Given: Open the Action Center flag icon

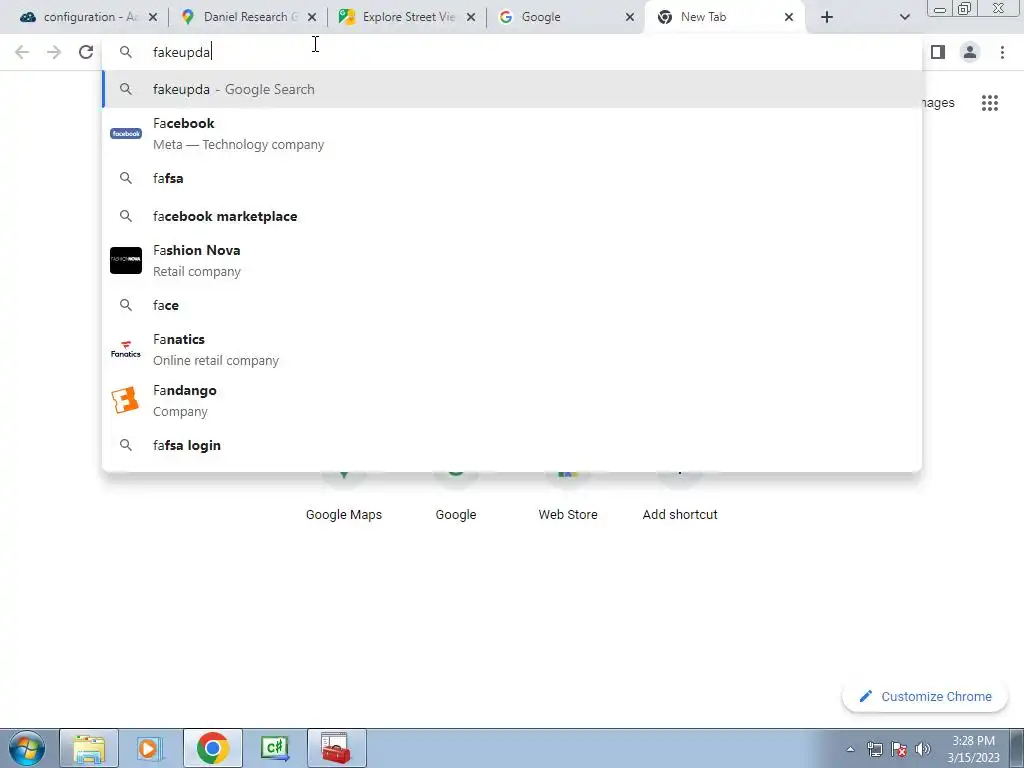Looking at the screenshot, I should pos(899,749).
